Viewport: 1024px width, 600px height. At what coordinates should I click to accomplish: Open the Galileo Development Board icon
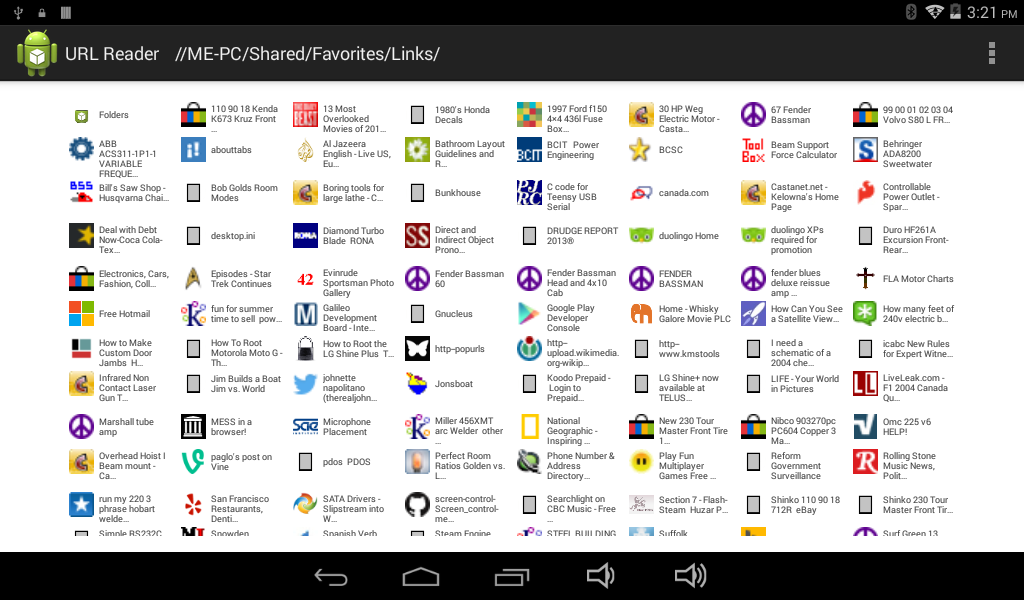coord(305,313)
